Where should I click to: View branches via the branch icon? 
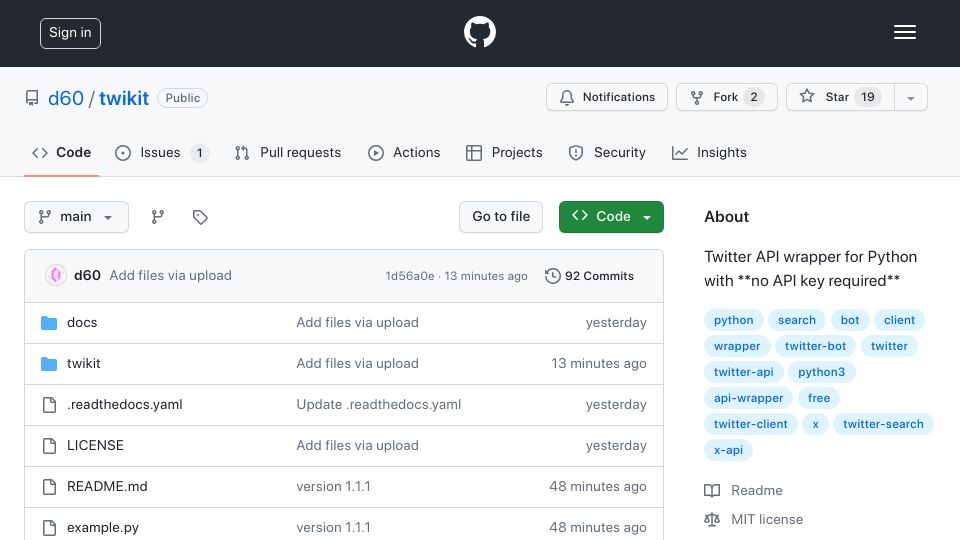pos(158,217)
